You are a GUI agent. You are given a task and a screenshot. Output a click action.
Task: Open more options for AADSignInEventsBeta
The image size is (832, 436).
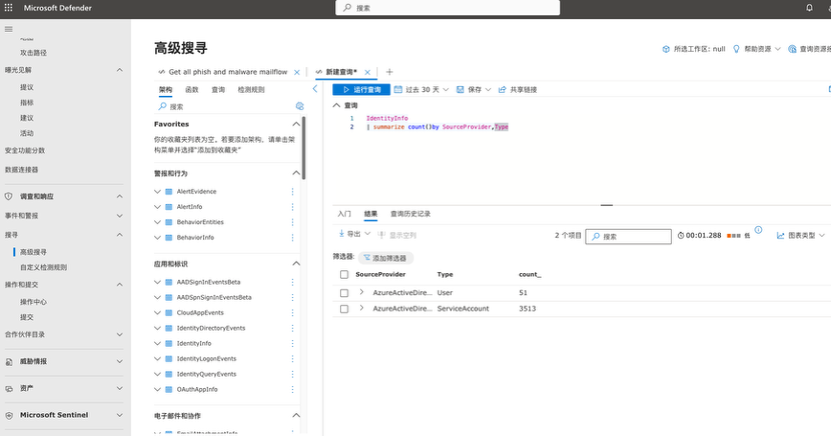pos(292,282)
